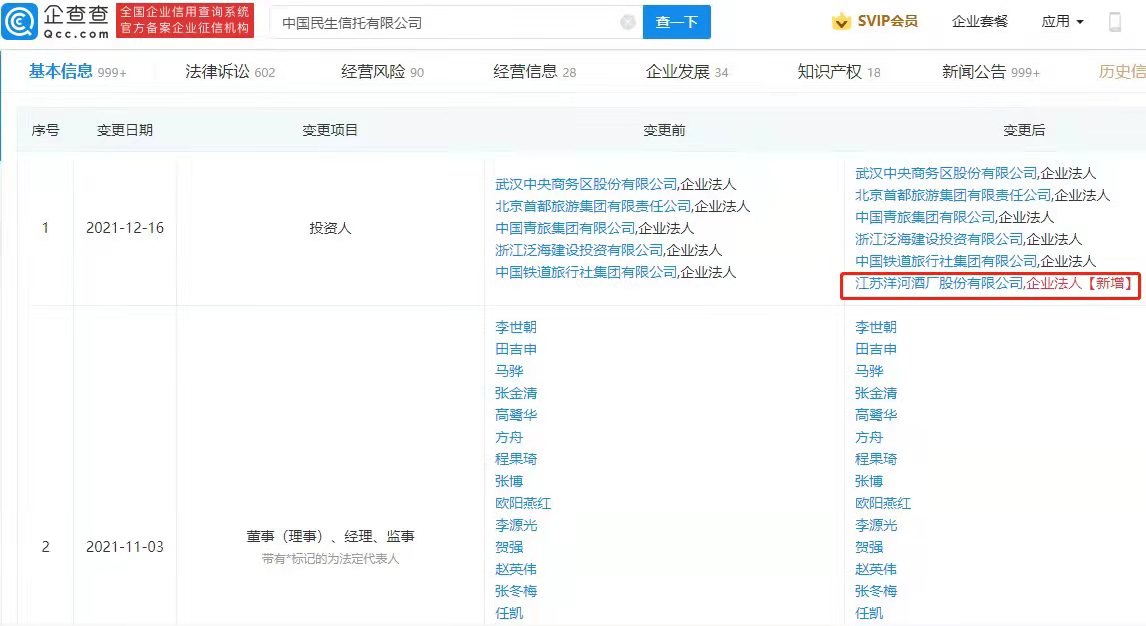Open 田吉申 in the 变更前 column
1146x626 pixels.
tap(515, 349)
